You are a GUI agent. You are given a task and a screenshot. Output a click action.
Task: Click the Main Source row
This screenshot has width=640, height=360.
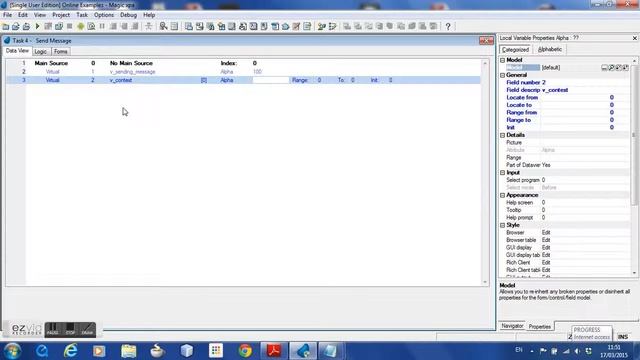point(243,63)
